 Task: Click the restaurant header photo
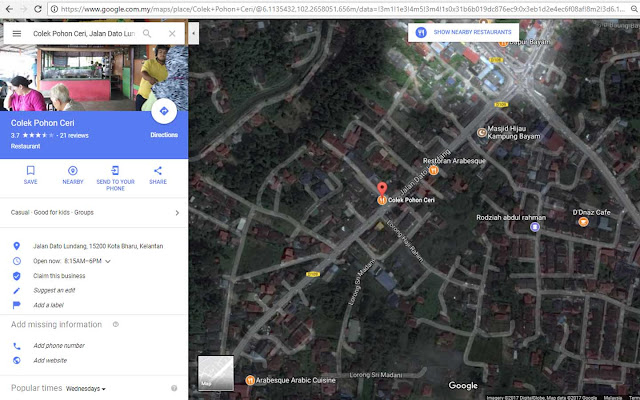pyautogui.click(x=94, y=78)
